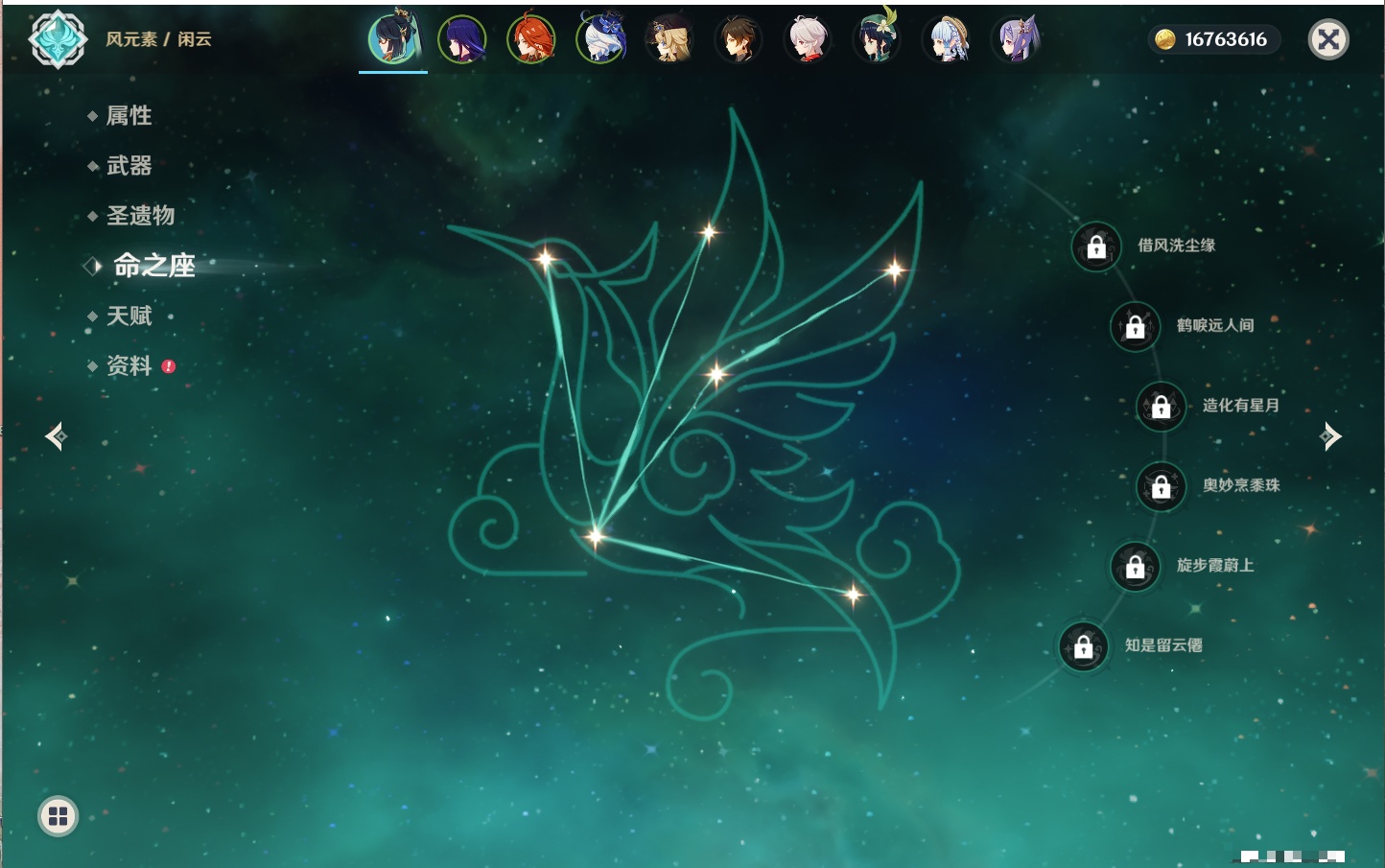Switch to Zhongli's brown-haired avatar
1385x868 pixels.
pos(739,40)
